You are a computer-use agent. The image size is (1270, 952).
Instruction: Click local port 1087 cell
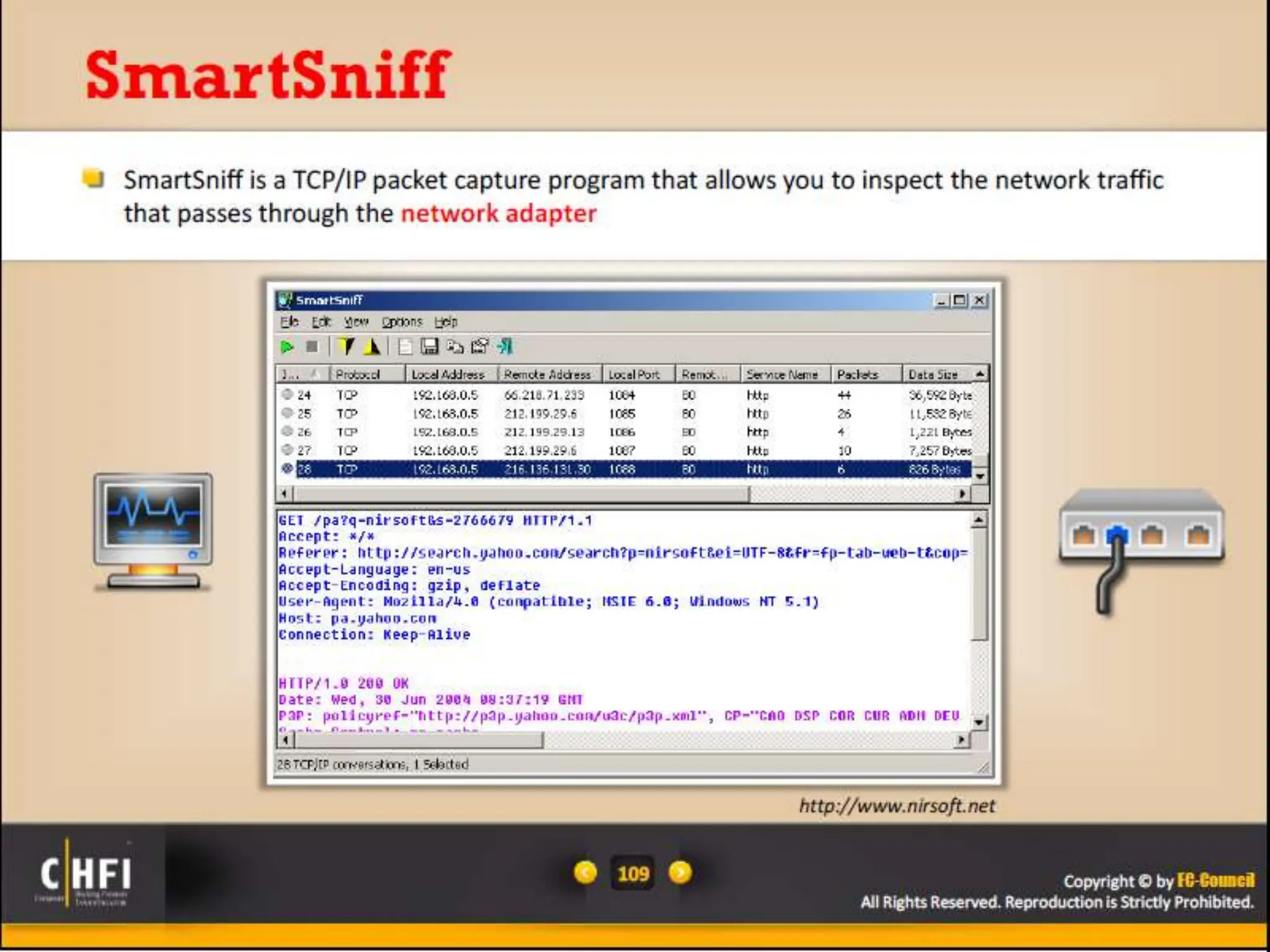coord(622,451)
